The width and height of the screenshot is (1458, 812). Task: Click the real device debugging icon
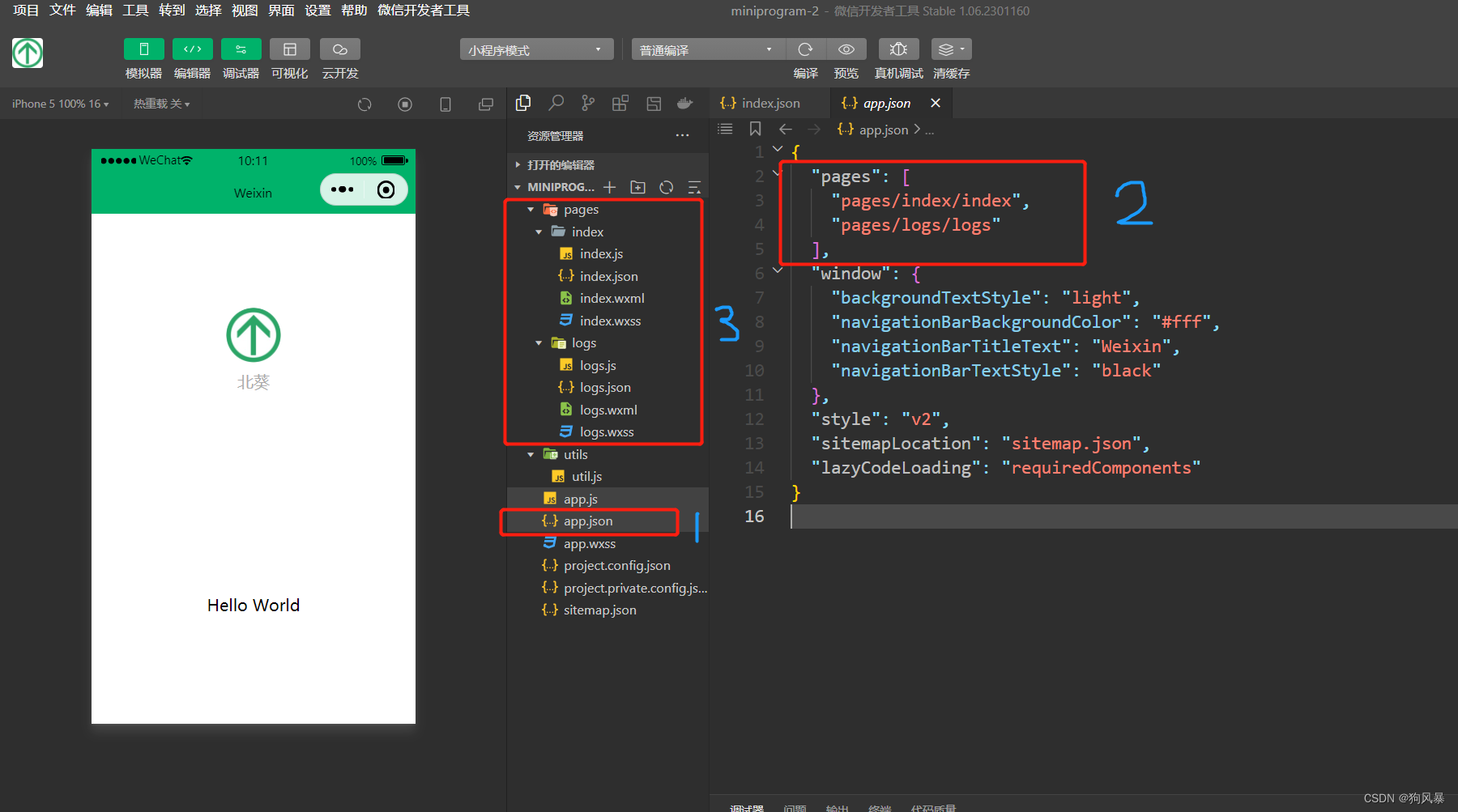tap(898, 49)
